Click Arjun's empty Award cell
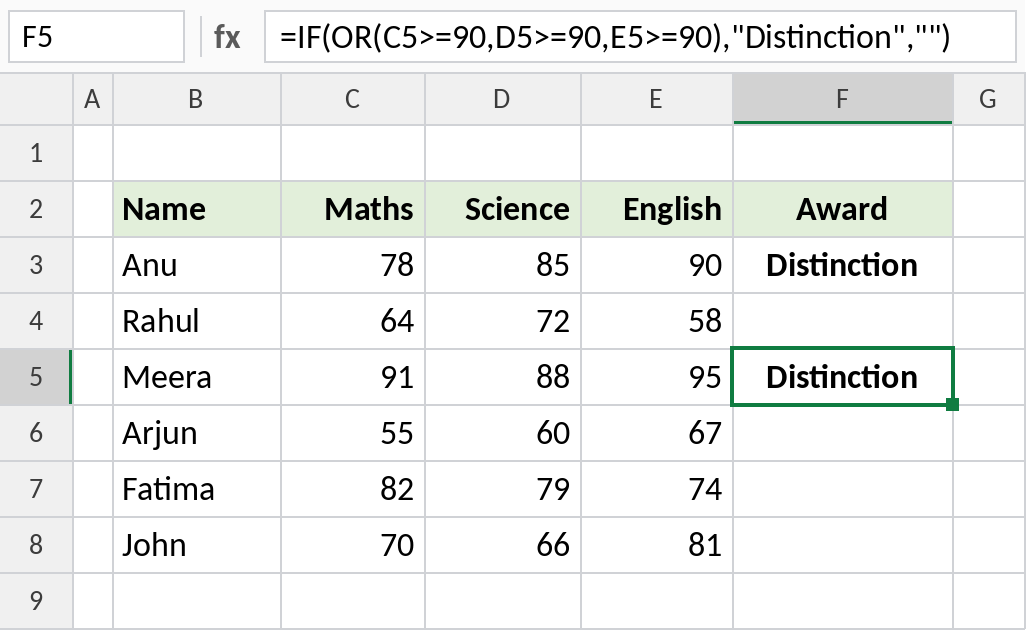The width and height of the screenshot is (1026, 630). (x=843, y=433)
